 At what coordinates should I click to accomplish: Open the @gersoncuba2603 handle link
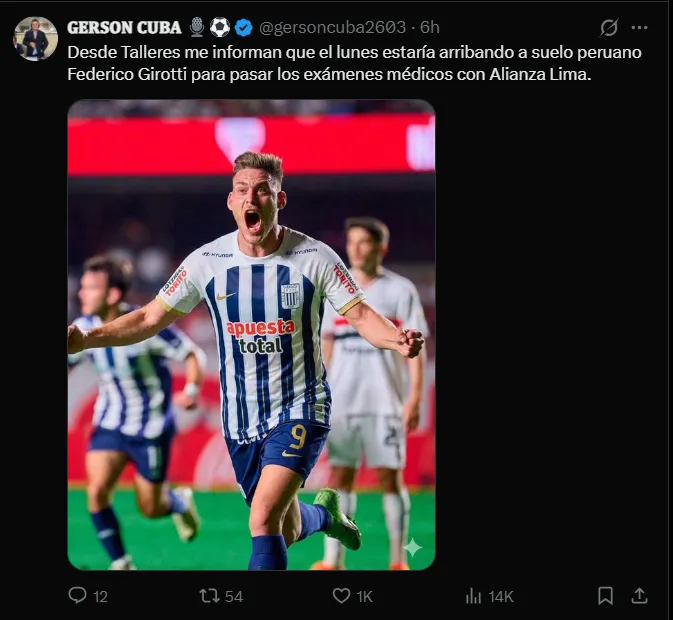333,27
